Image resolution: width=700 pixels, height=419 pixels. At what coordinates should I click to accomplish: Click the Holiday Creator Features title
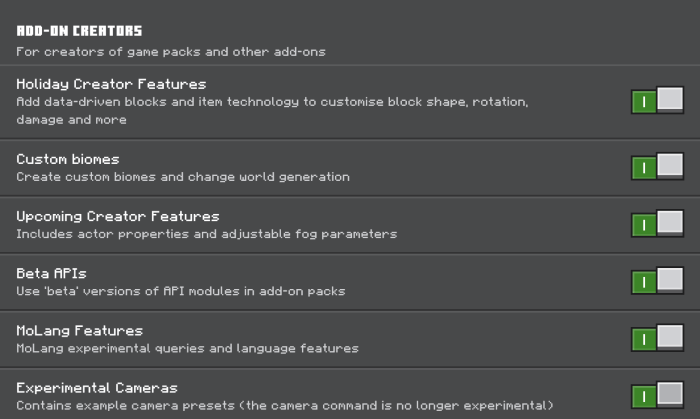pyautogui.click(x=111, y=84)
